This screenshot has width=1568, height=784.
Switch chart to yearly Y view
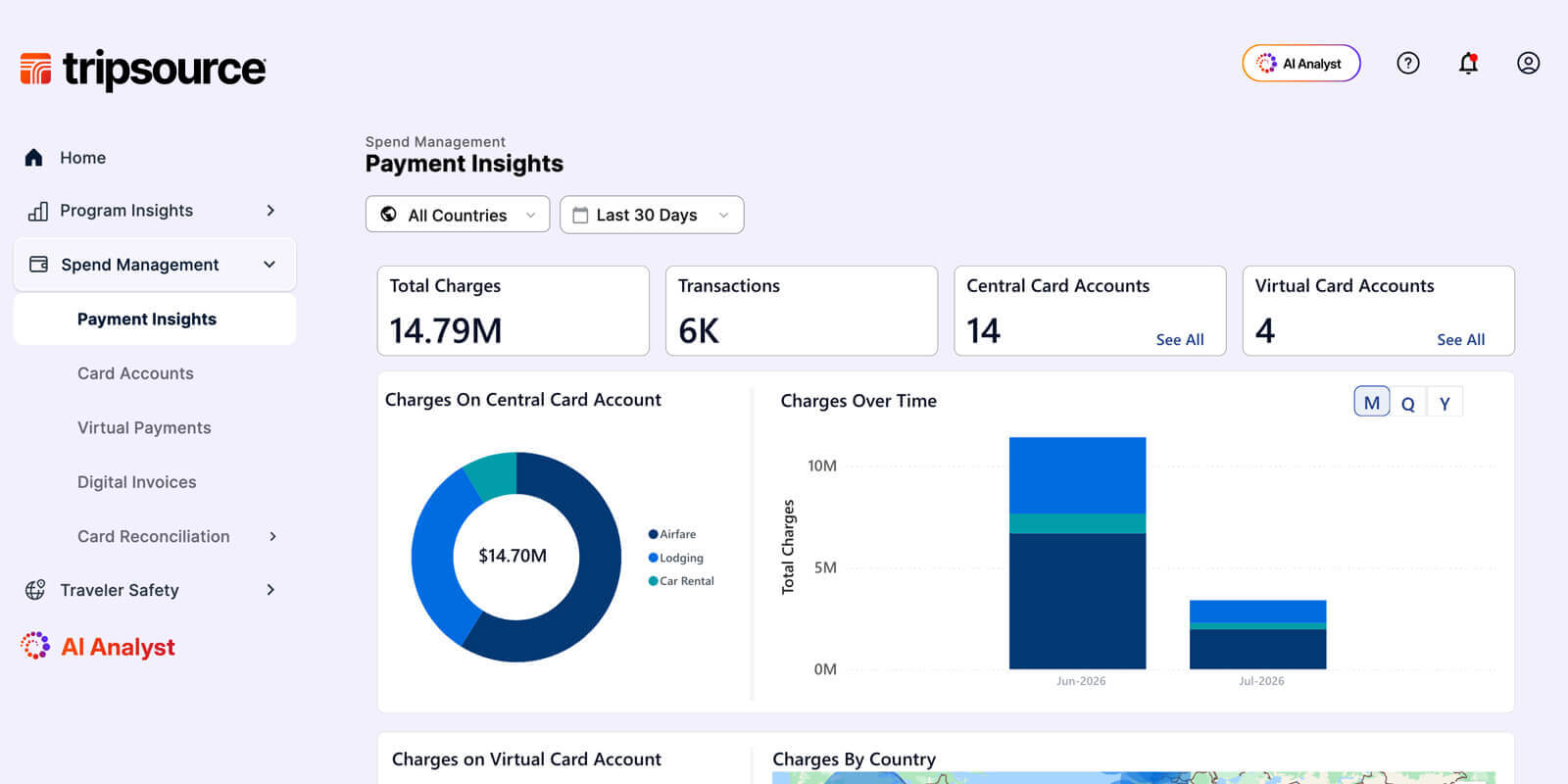pyautogui.click(x=1445, y=403)
